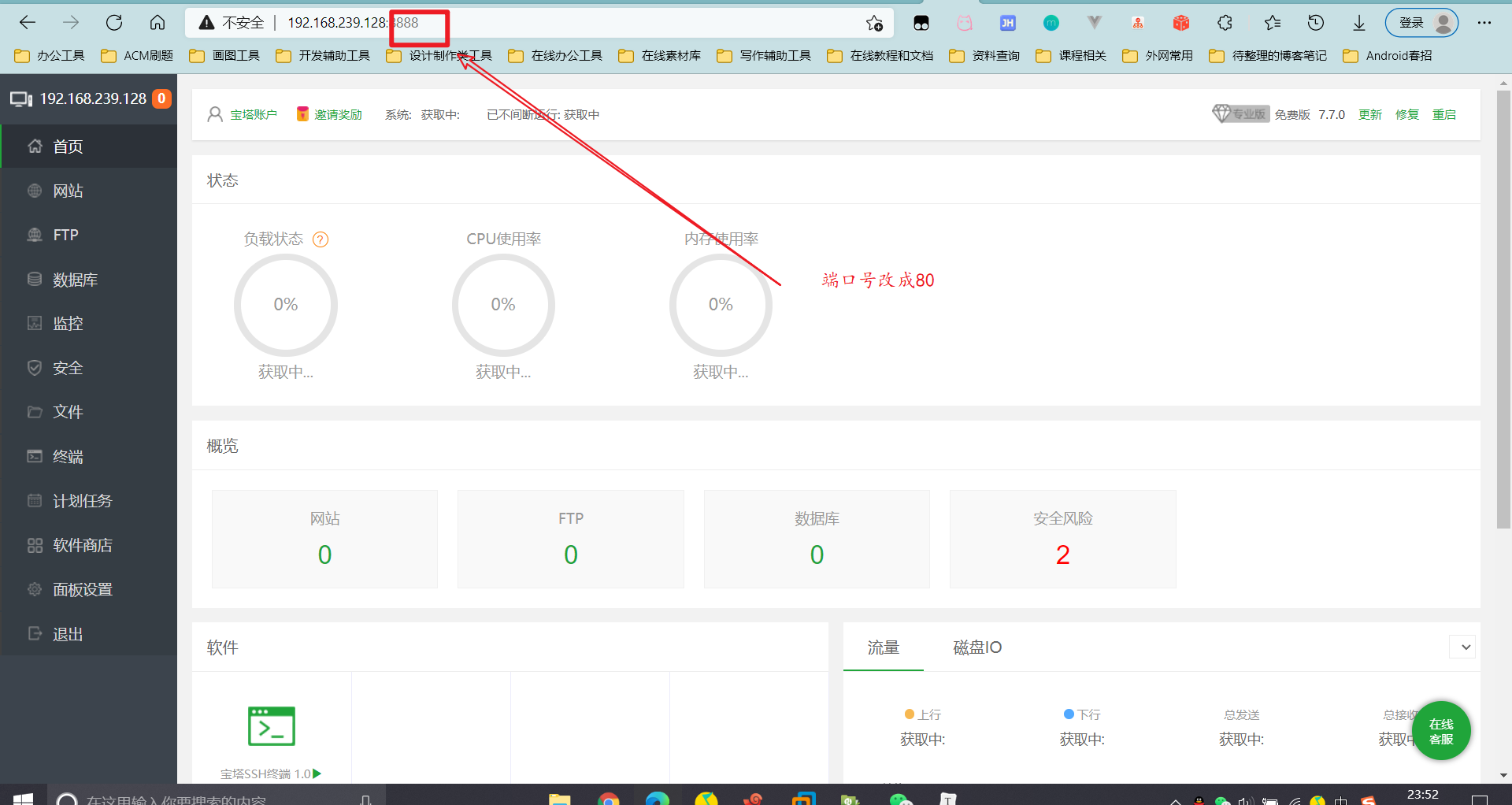Open the 在线客服 support bubble
Screen dimensions: 1512x805
(x=1441, y=730)
